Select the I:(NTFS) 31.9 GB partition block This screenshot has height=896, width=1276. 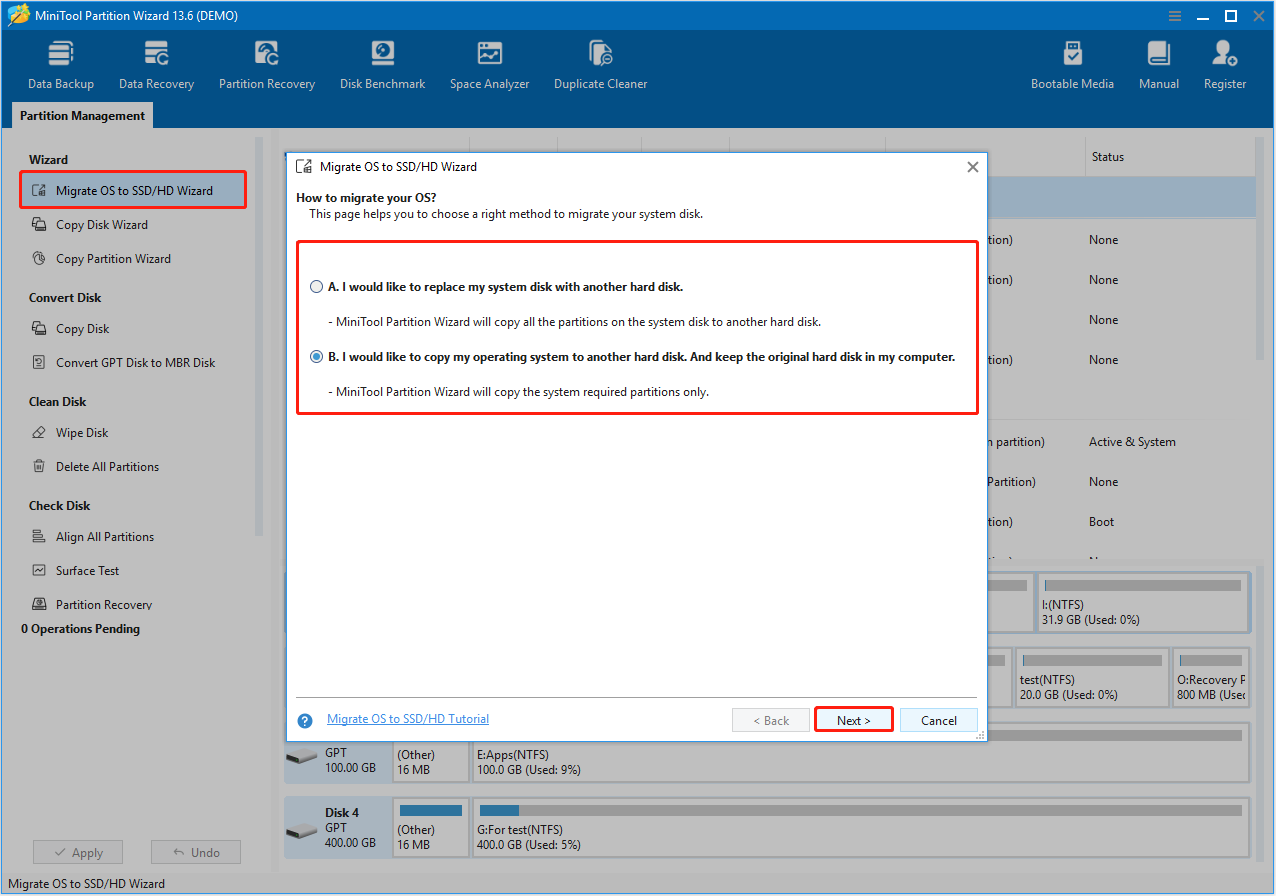pyautogui.click(x=1142, y=602)
